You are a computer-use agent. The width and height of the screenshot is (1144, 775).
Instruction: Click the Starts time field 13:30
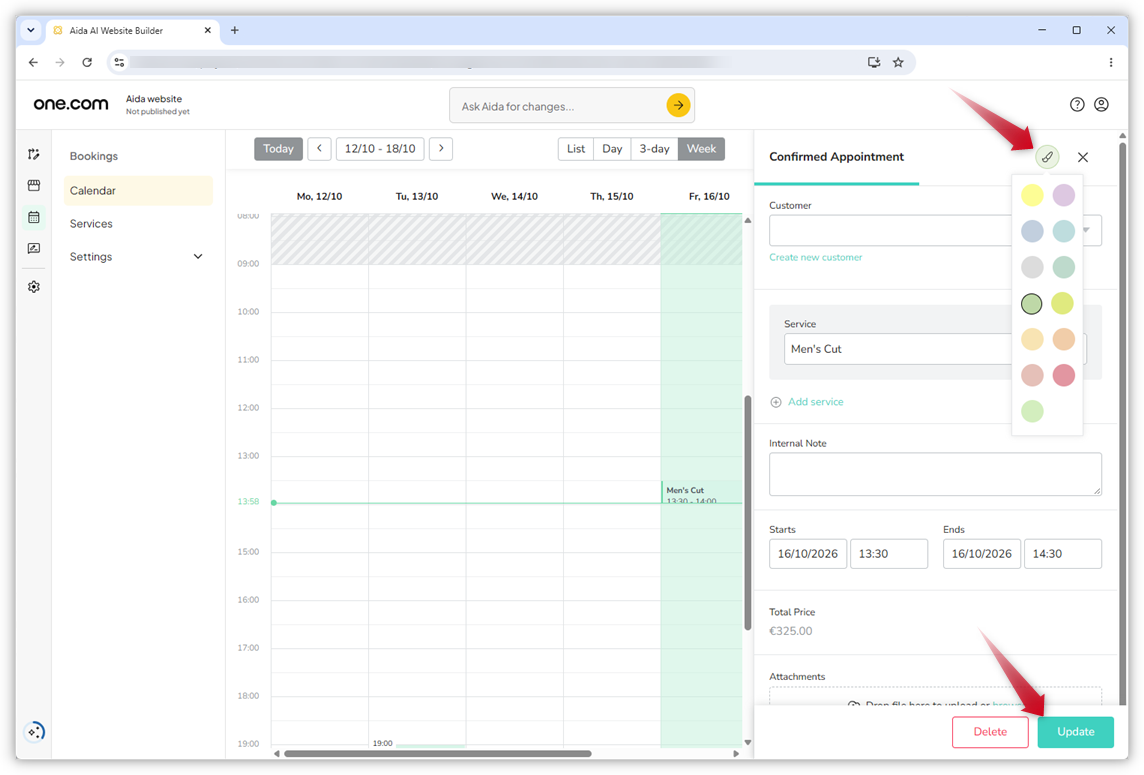pos(889,554)
